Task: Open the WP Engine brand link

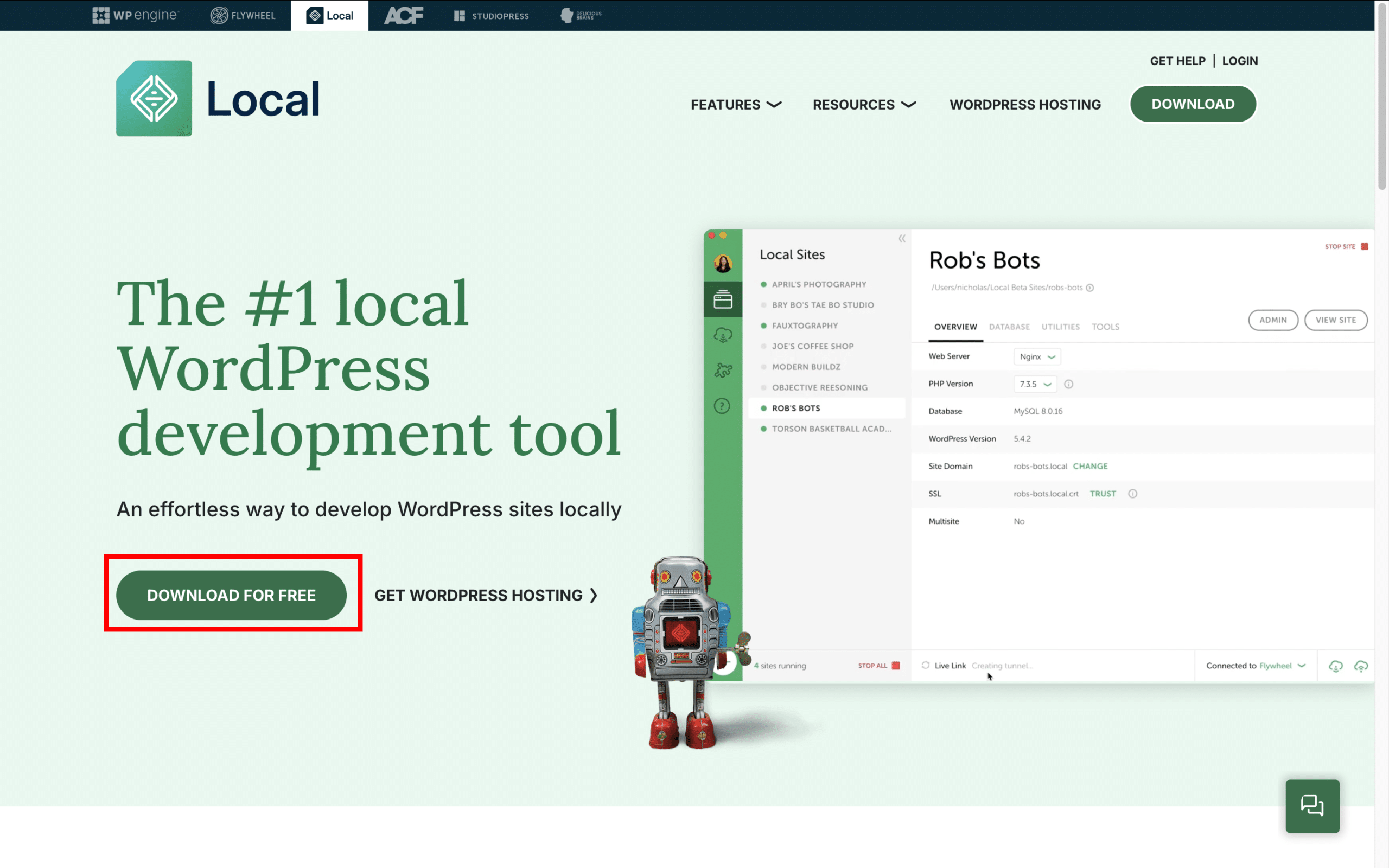Action: pyautogui.click(x=136, y=16)
